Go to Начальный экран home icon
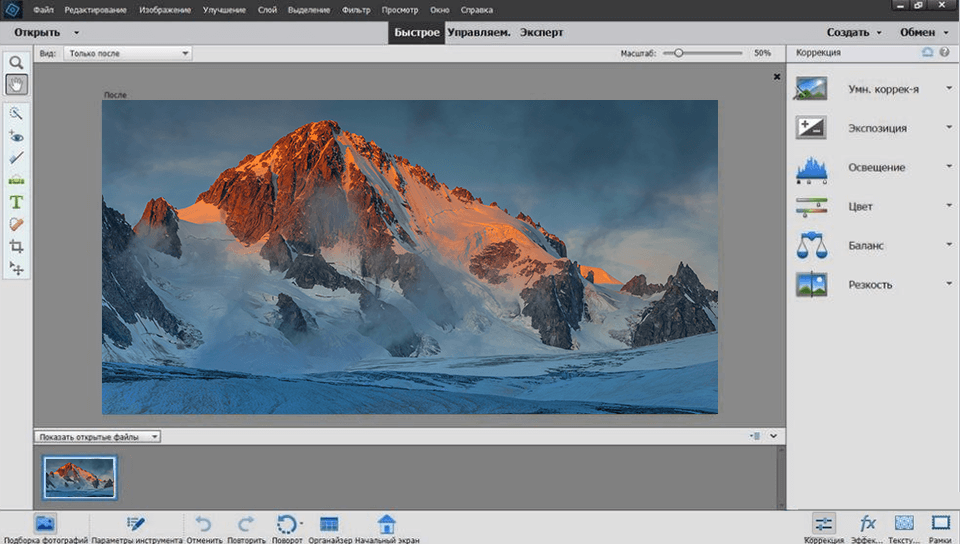 point(387,524)
